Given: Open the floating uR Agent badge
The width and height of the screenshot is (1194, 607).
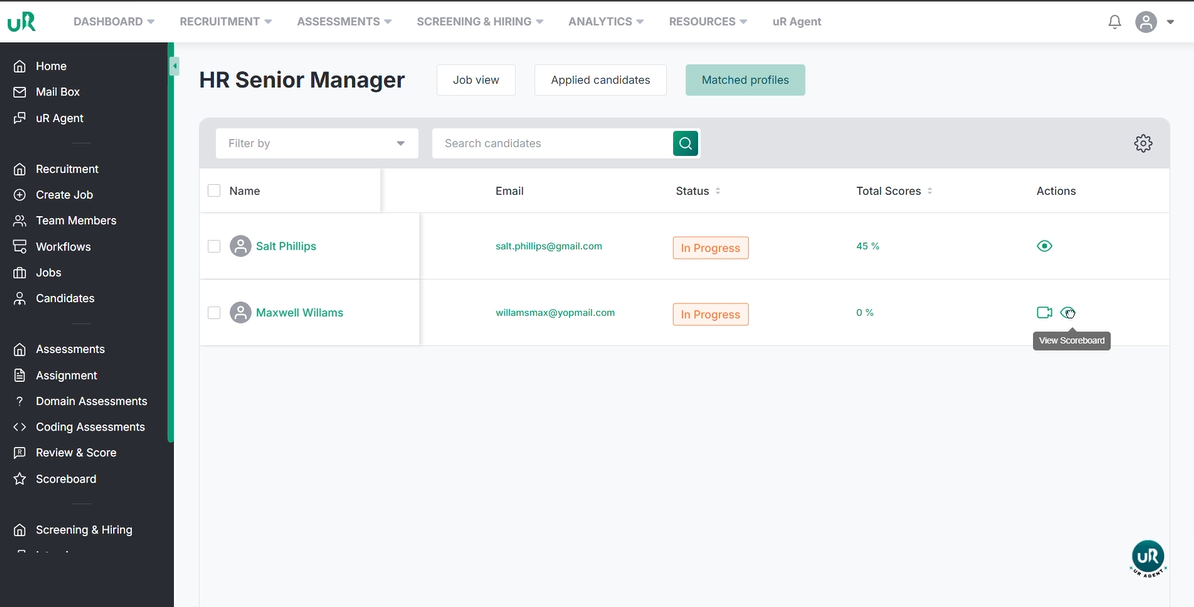Looking at the screenshot, I should (x=1148, y=558).
